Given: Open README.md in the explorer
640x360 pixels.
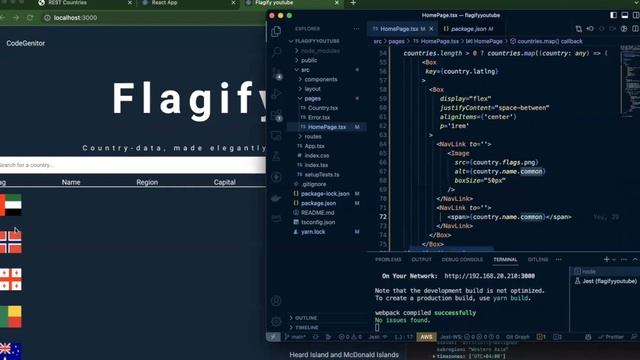Looking at the screenshot, I should 318,213.
